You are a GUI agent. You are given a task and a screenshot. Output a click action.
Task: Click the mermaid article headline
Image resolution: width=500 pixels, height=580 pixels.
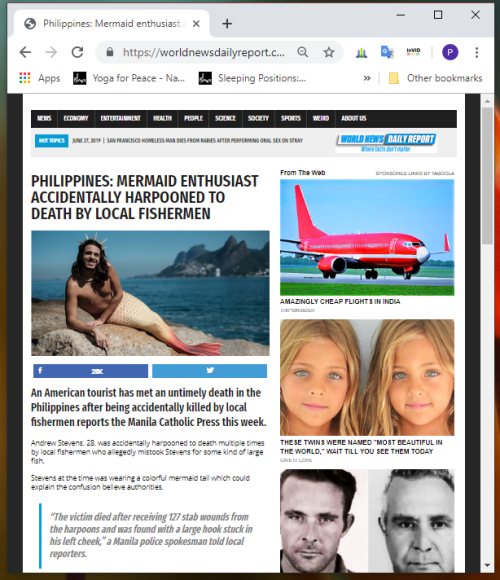(145, 198)
